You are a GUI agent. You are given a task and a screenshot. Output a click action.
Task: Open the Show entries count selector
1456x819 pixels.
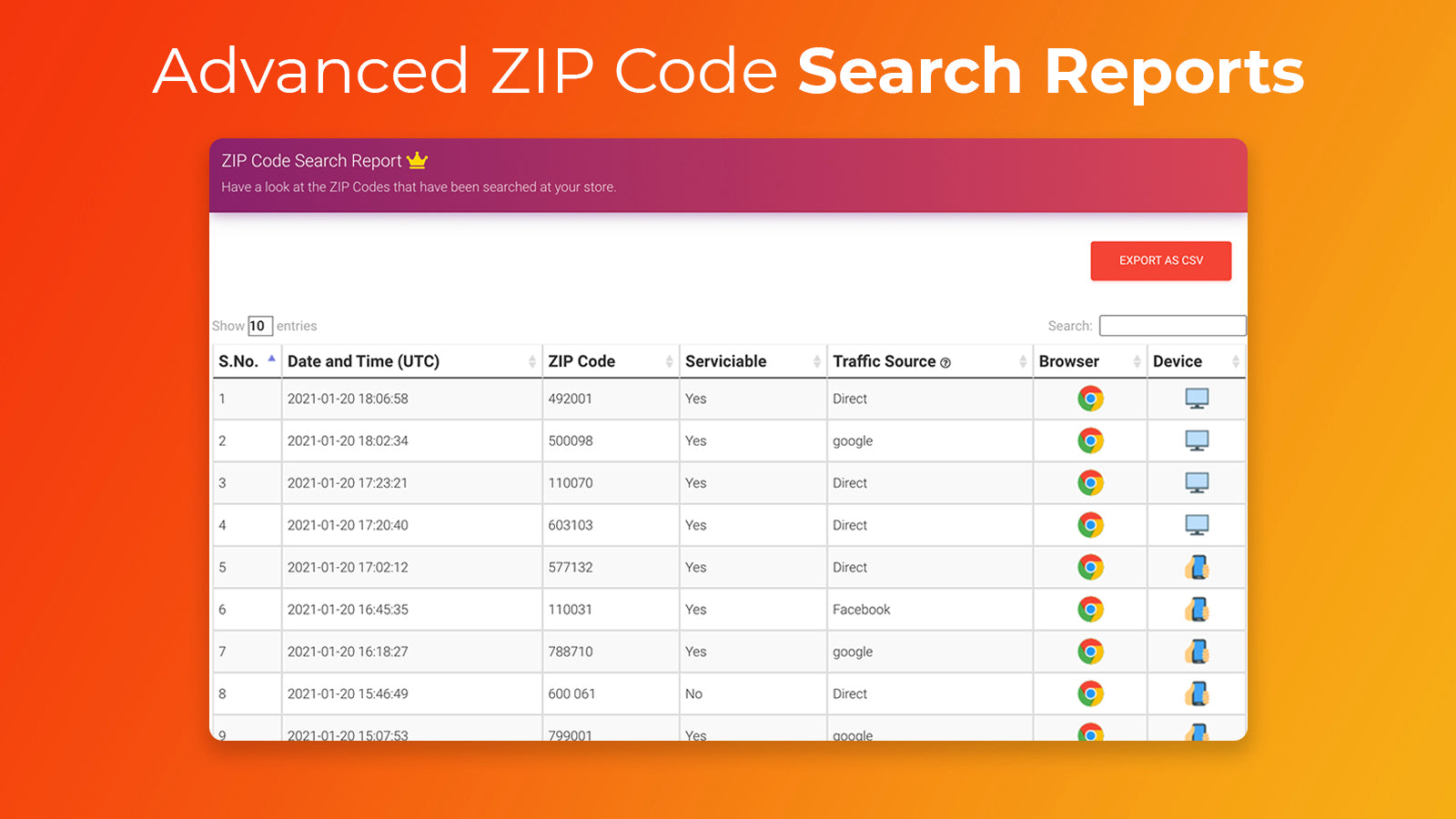click(x=259, y=326)
